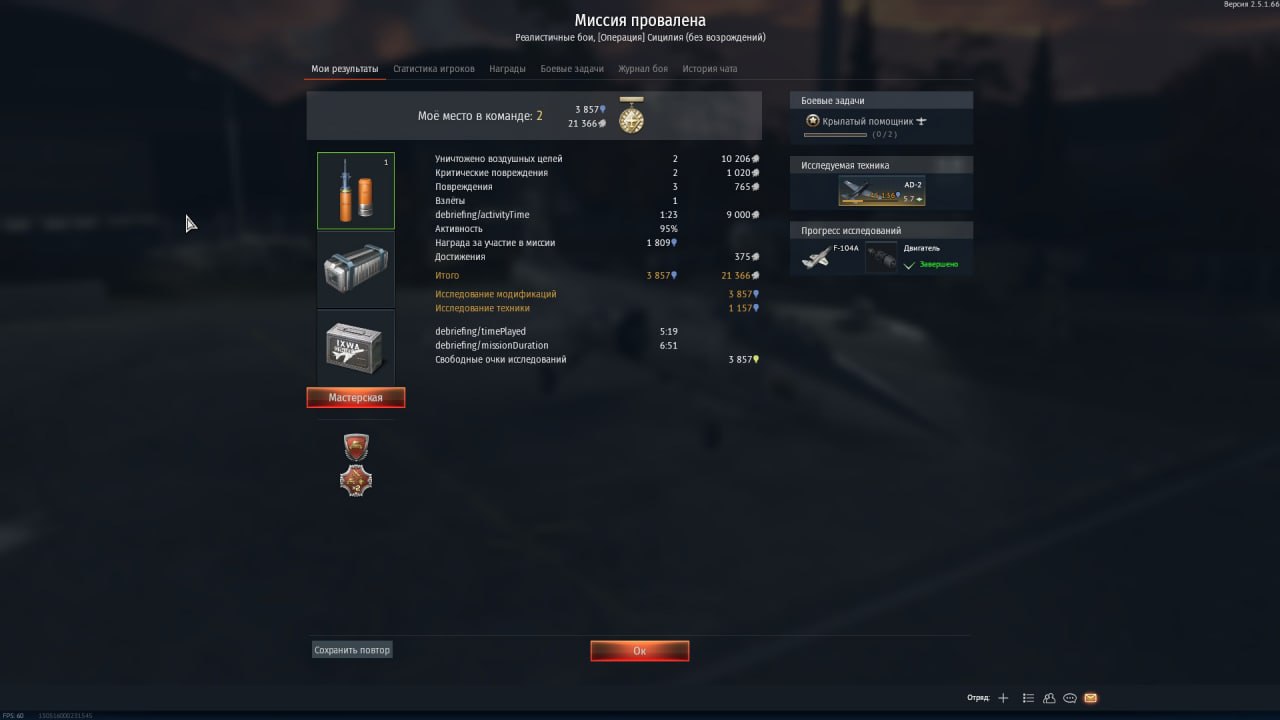Open the История чата tab

[710, 69]
